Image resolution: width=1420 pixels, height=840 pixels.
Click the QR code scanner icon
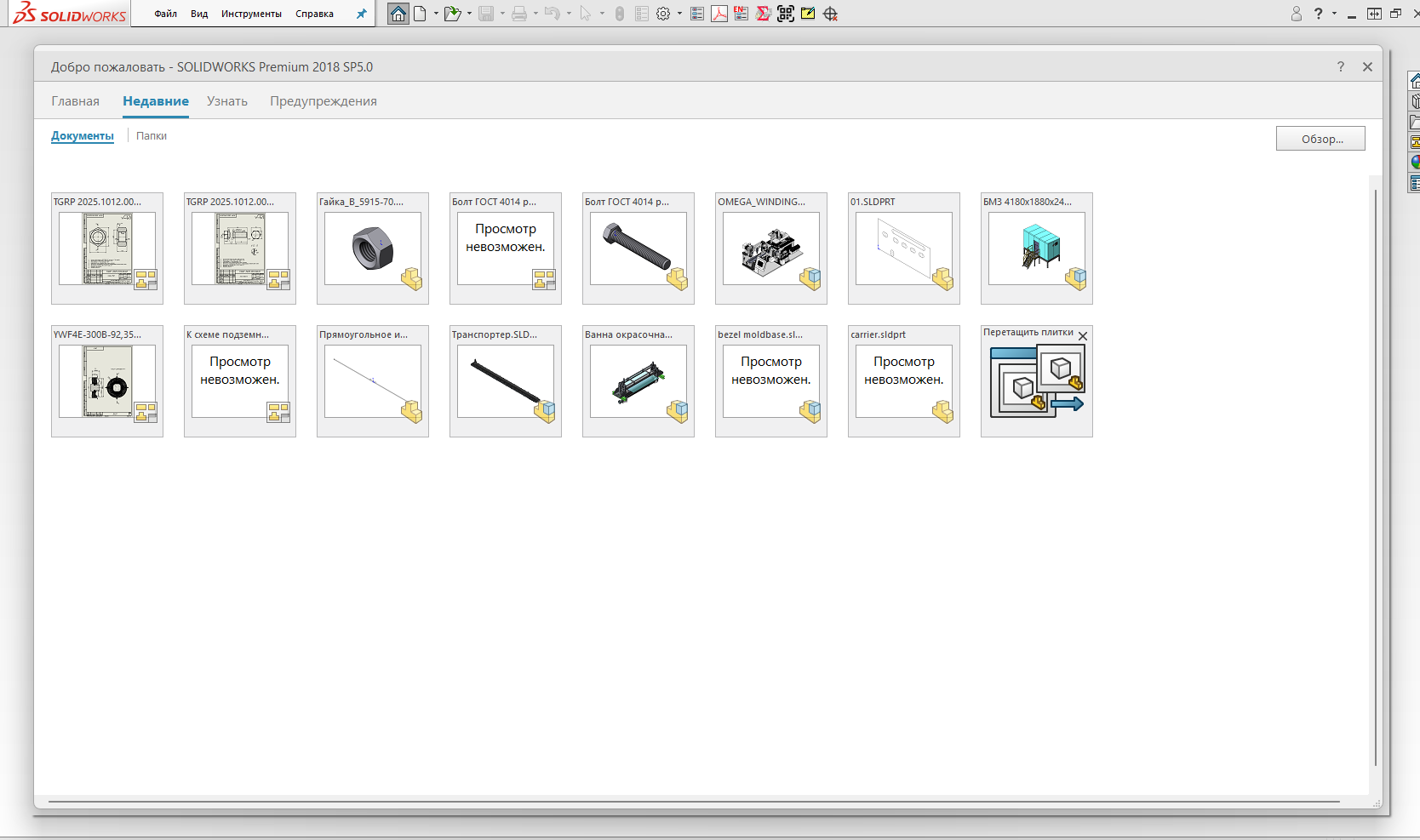click(785, 14)
